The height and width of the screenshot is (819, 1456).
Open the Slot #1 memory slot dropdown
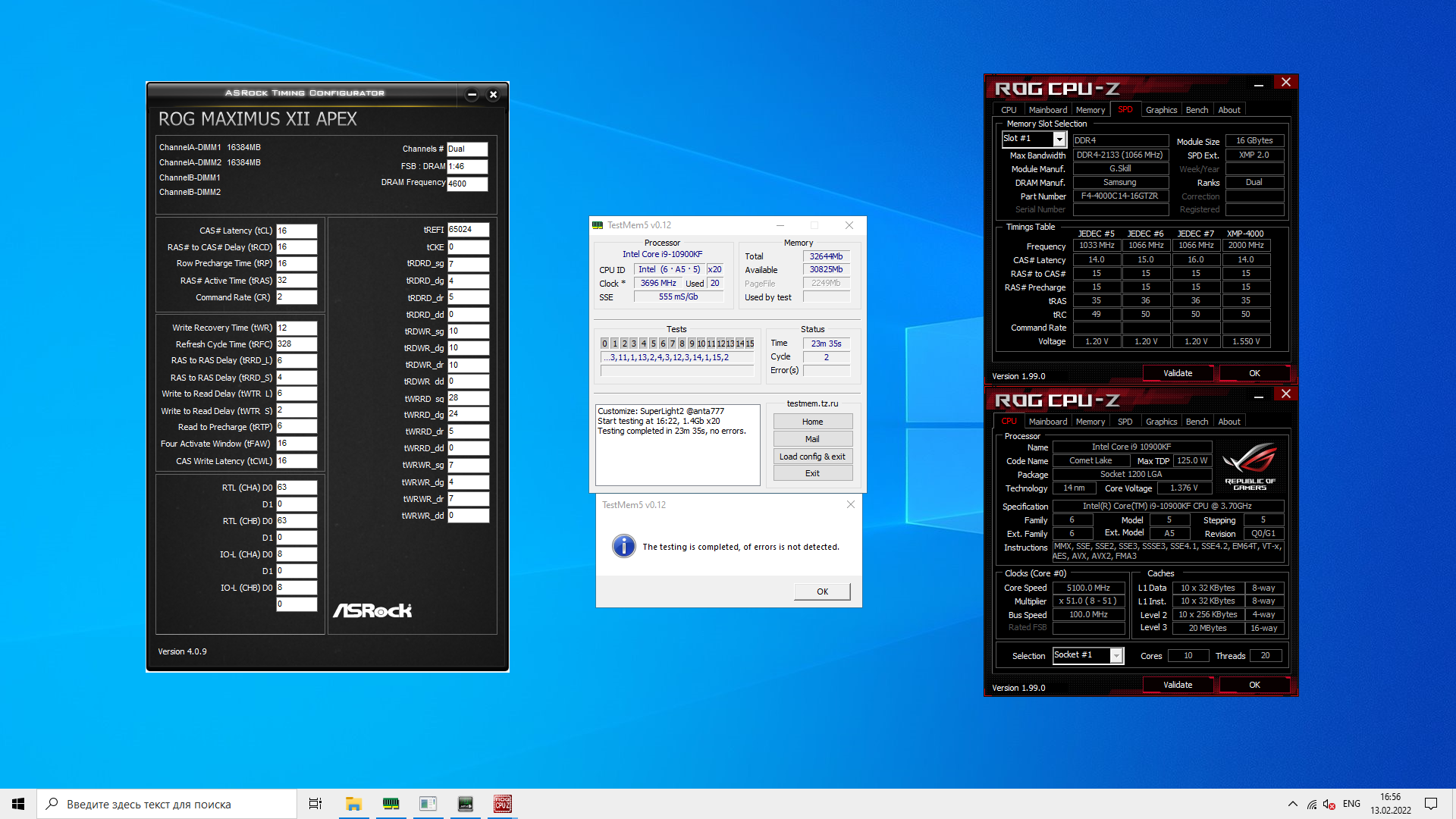pos(1059,140)
